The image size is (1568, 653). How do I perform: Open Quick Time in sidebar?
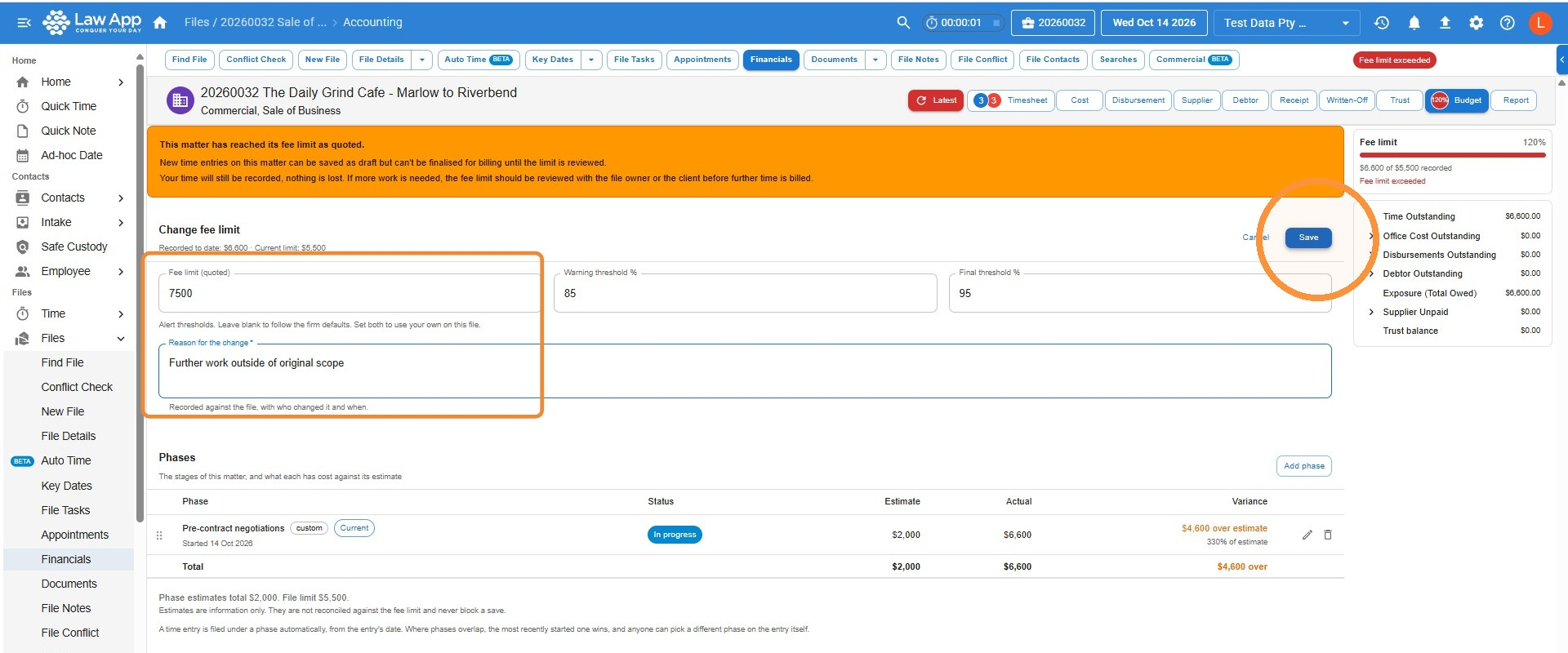tap(69, 106)
